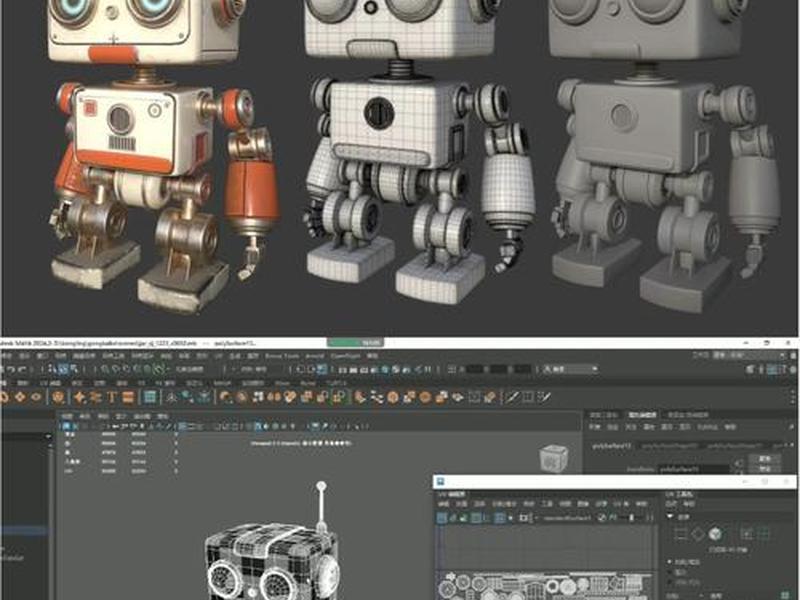Image resolution: width=800 pixels, height=600 pixels.
Task: Click the X coordinate input field in status line
Action: [x=474, y=369]
